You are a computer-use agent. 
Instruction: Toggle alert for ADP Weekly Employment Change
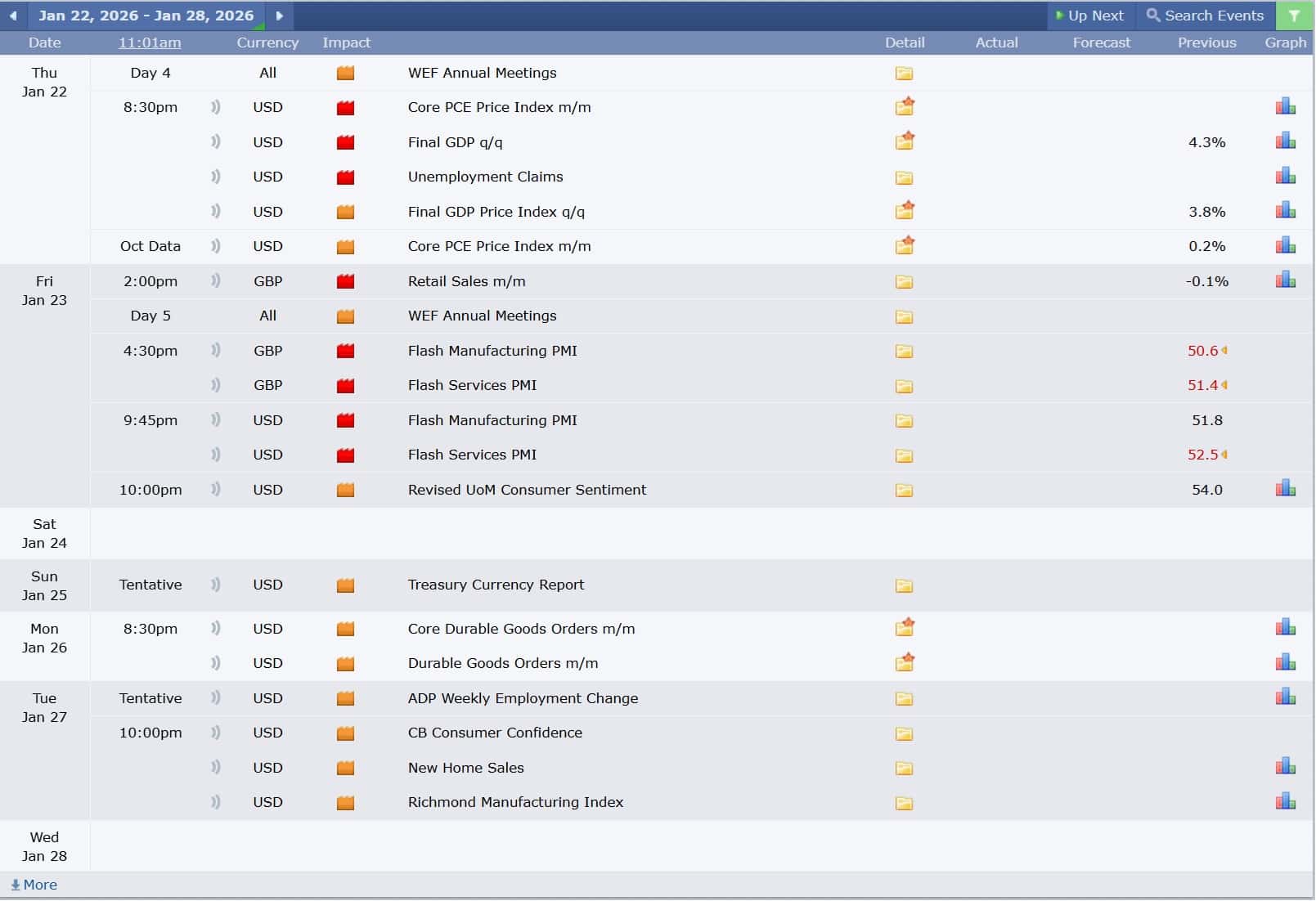click(x=215, y=697)
